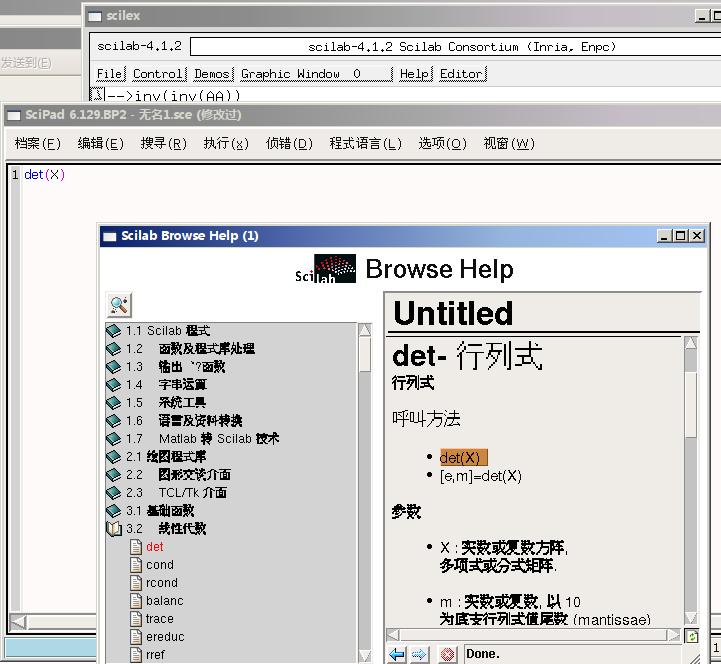Click the inv(inv(AA)) command line in scilex
Viewport: 721px width, 664px height.
click(x=174, y=96)
